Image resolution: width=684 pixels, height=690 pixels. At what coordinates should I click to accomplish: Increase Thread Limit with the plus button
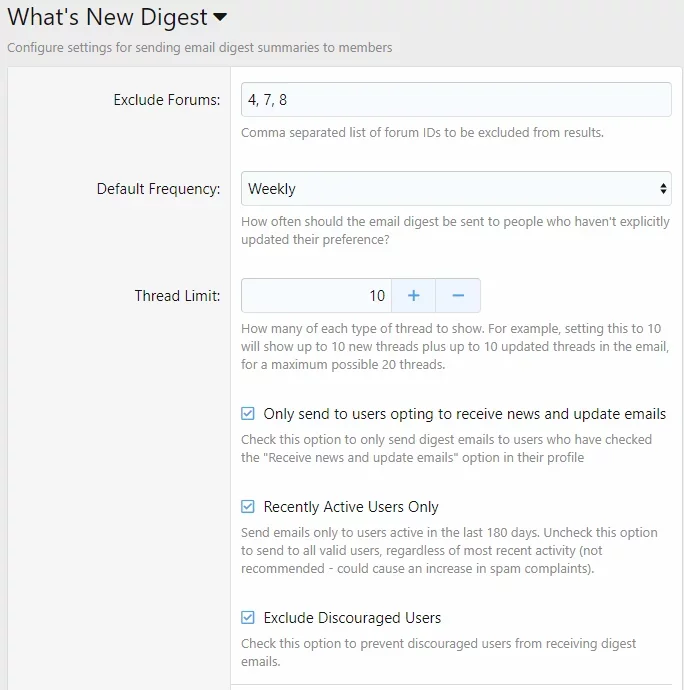pos(413,296)
